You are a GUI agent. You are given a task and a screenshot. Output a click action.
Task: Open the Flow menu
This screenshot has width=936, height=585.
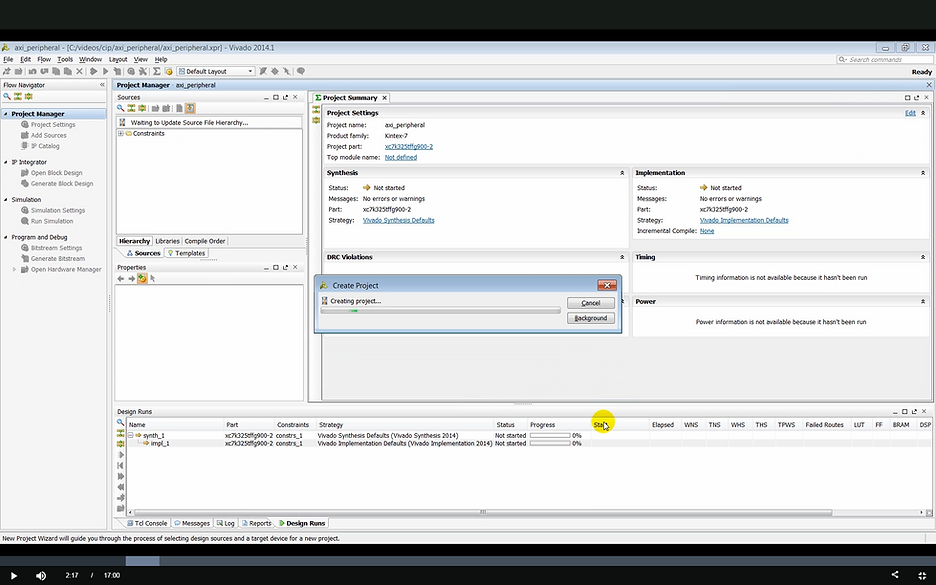click(x=43, y=59)
